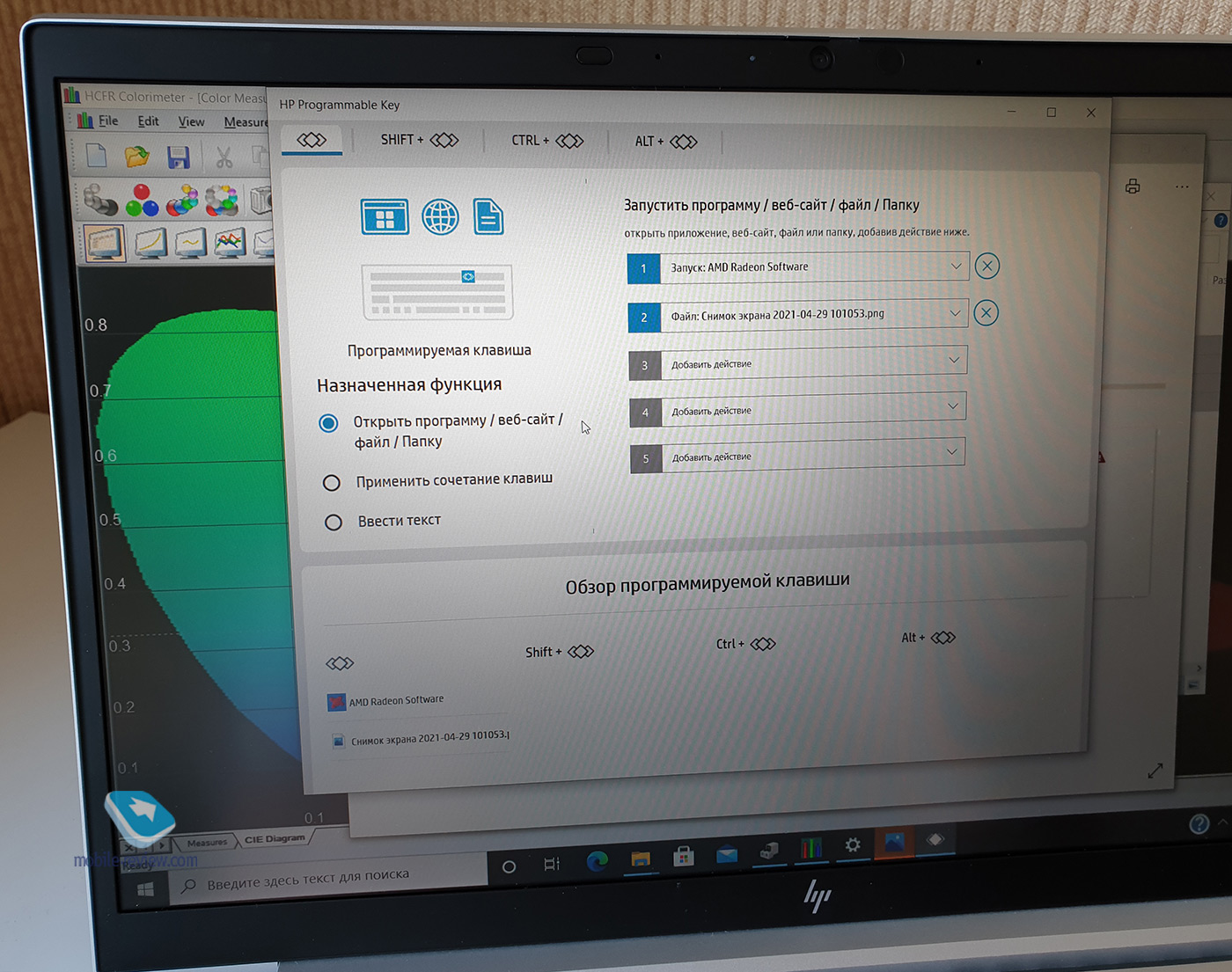Click the Windows Start button

146,890
